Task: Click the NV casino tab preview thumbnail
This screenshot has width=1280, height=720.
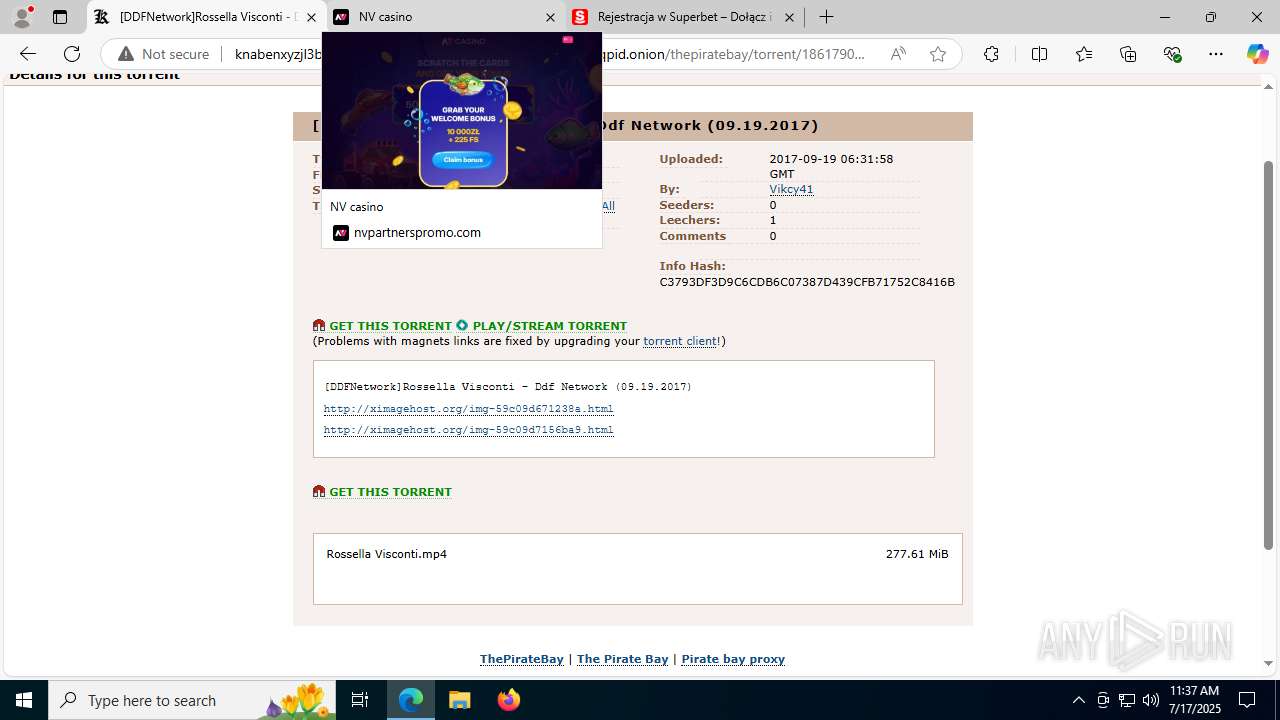Action: [x=462, y=110]
